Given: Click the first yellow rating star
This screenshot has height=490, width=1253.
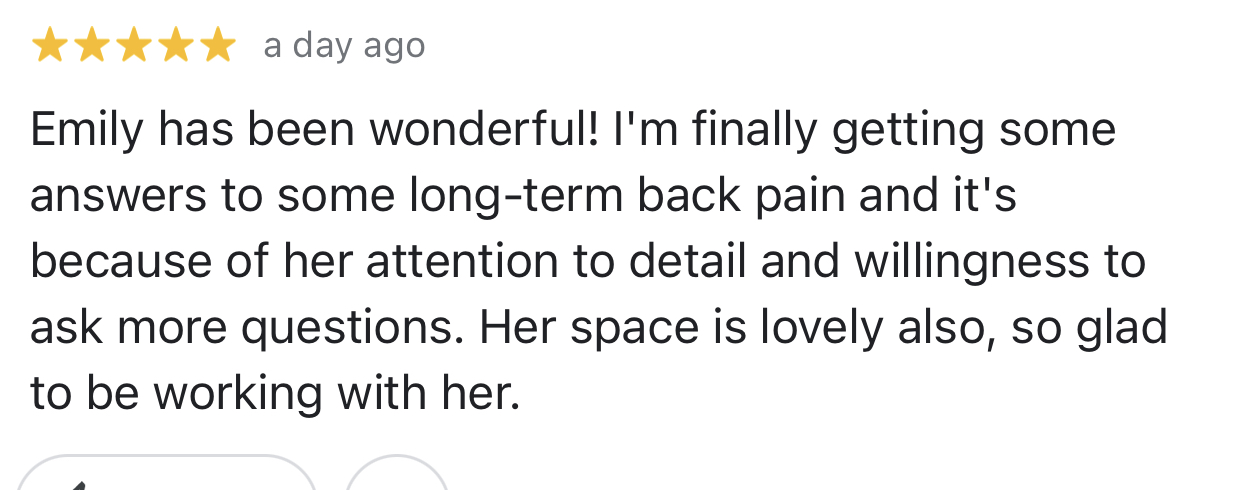Looking at the screenshot, I should [49, 46].
